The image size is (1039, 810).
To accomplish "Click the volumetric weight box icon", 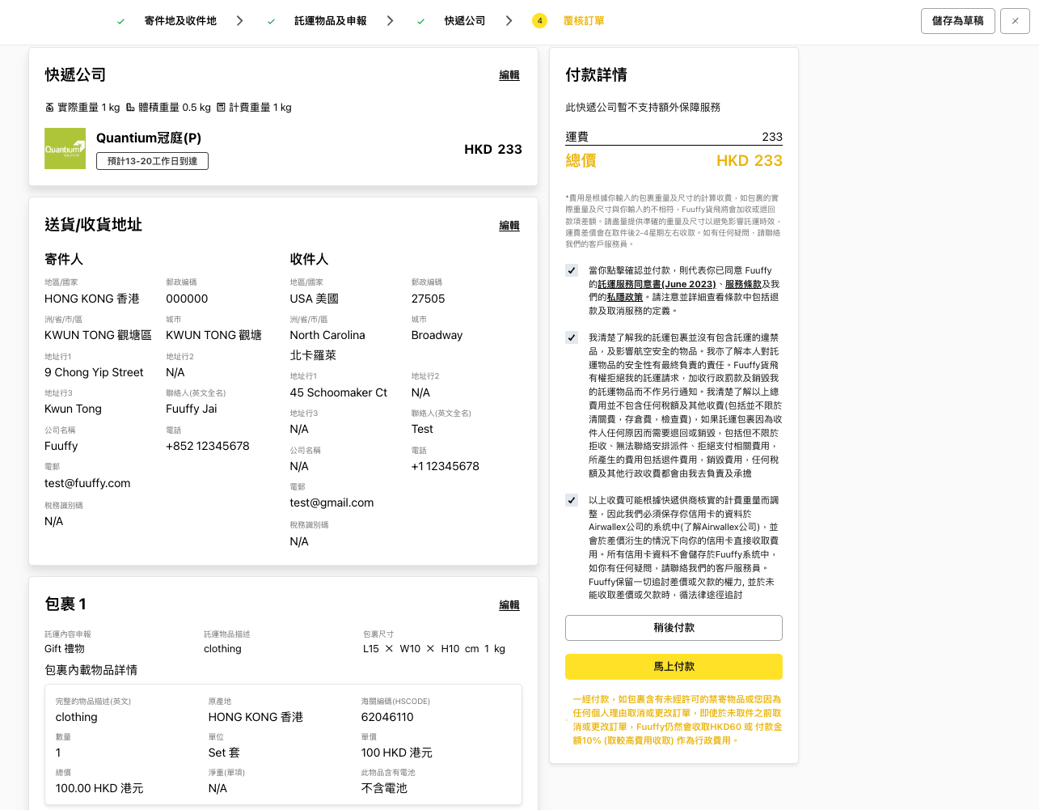I will (130, 107).
